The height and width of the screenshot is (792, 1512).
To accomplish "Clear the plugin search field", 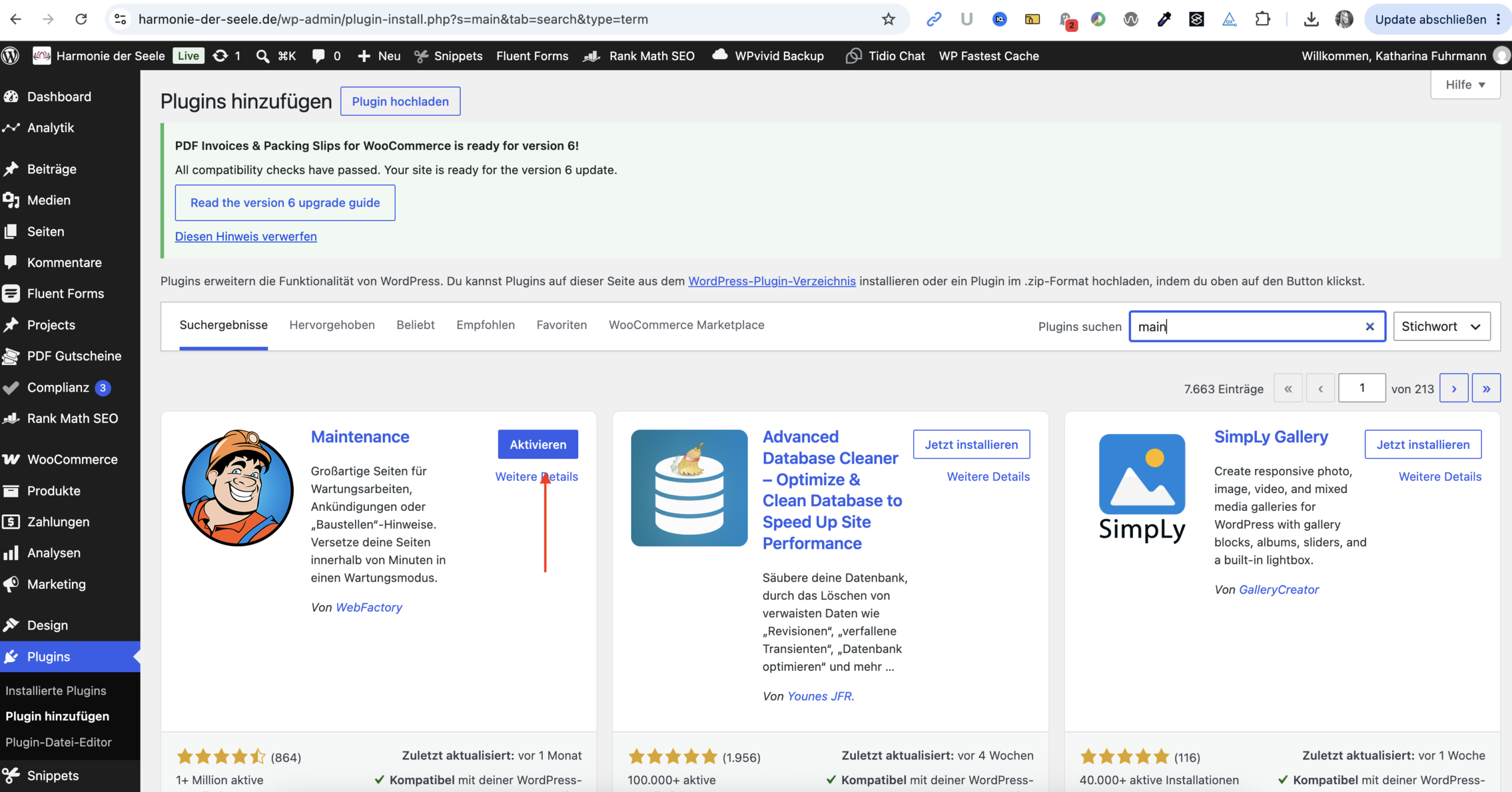I will [x=1370, y=327].
